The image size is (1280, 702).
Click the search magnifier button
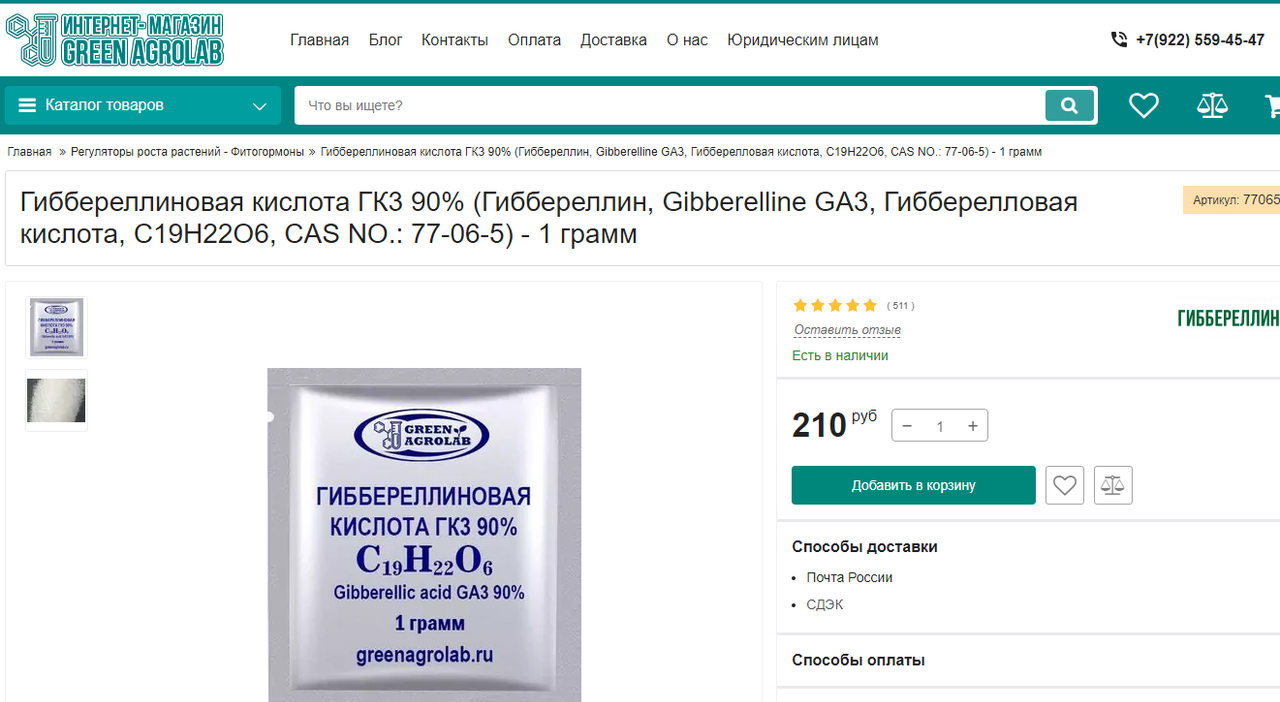(x=1069, y=105)
